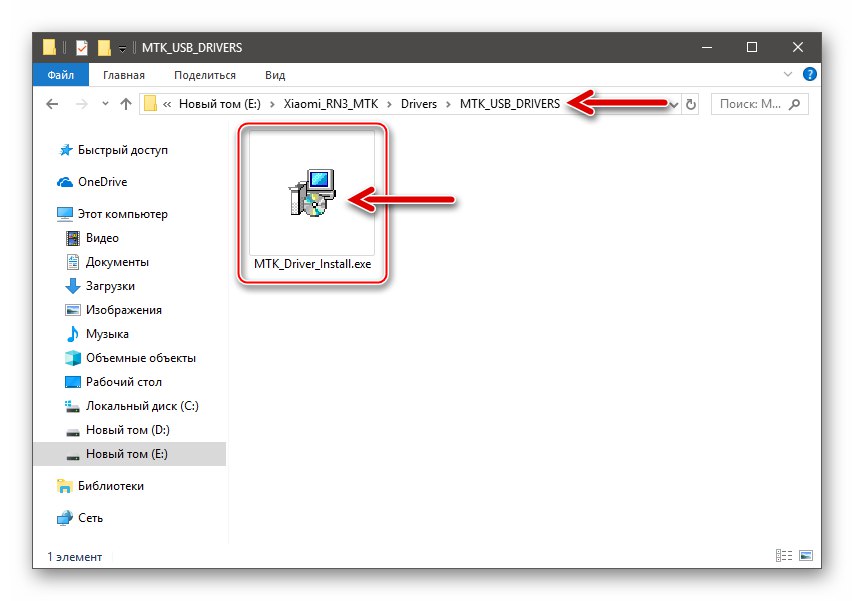Viewport: 854px width, 601px height.
Task: Click the window folder system icon
Action: tap(49, 47)
